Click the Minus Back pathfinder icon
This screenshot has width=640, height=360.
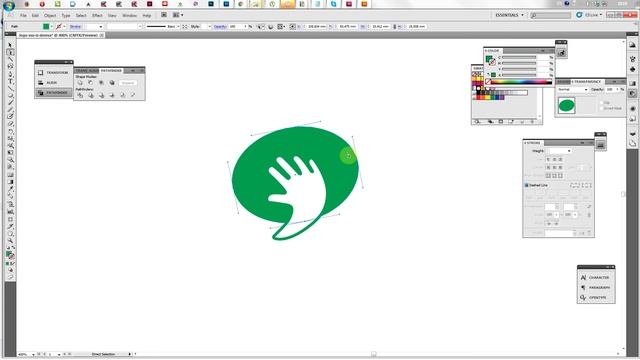[133, 95]
